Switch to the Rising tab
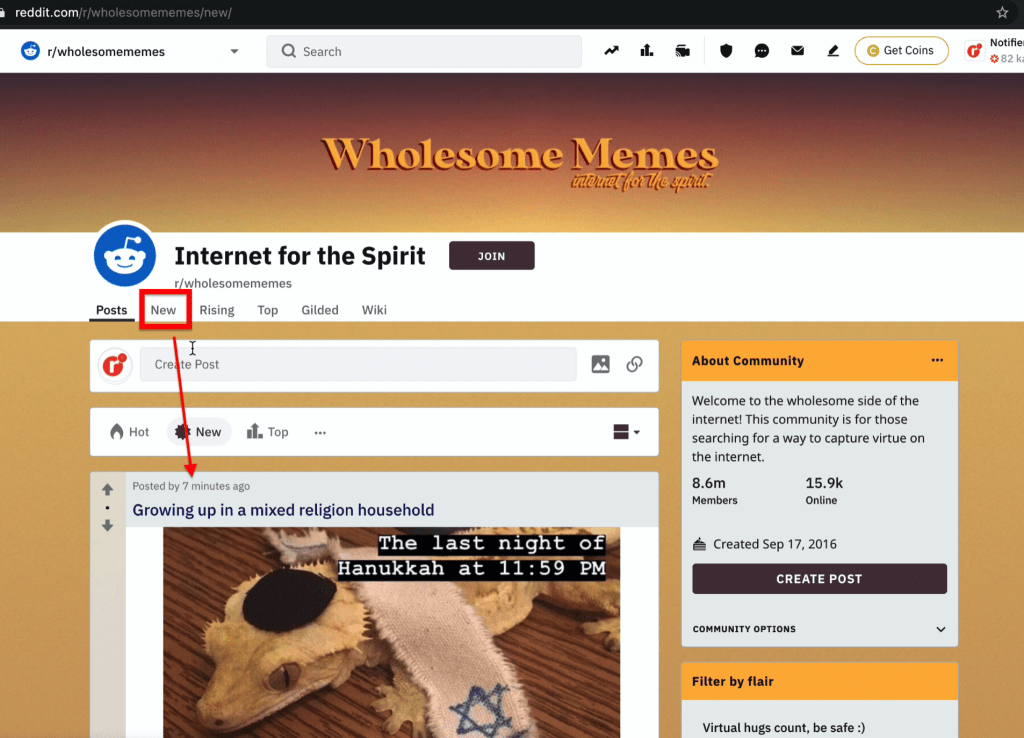The height and width of the screenshot is (738, 1024). pos(217,310)
